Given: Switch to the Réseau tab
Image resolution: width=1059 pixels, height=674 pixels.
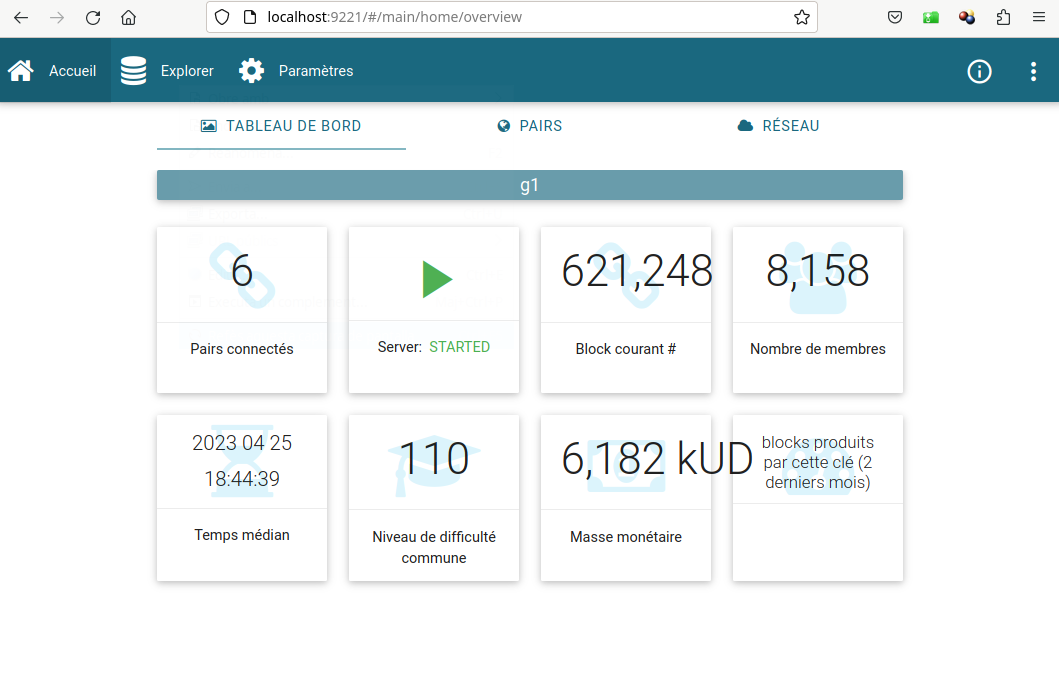Looking at the screenshot, I should pos(778,126).
